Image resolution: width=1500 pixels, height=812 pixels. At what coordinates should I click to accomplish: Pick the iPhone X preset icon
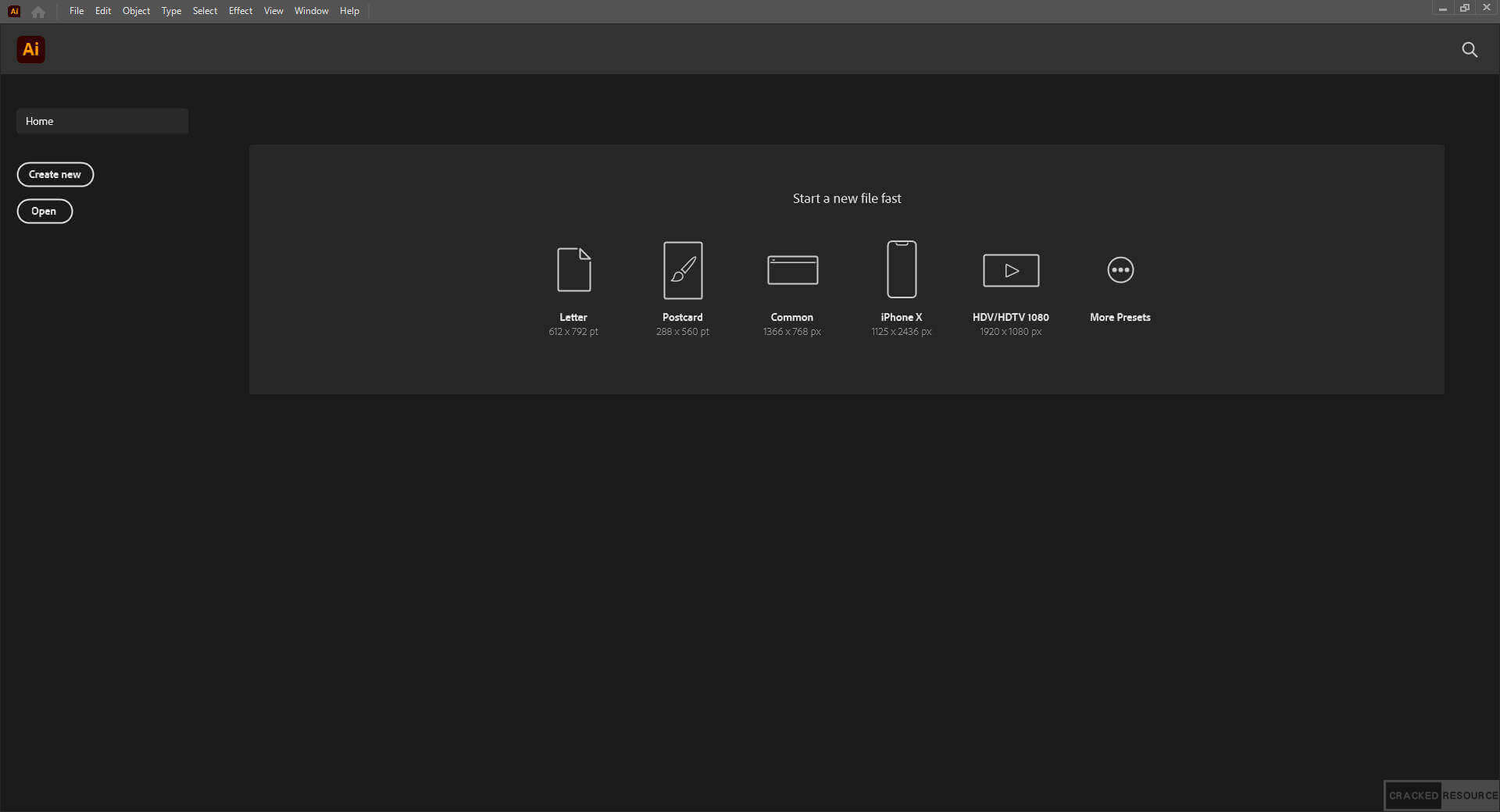pos(902,269)
